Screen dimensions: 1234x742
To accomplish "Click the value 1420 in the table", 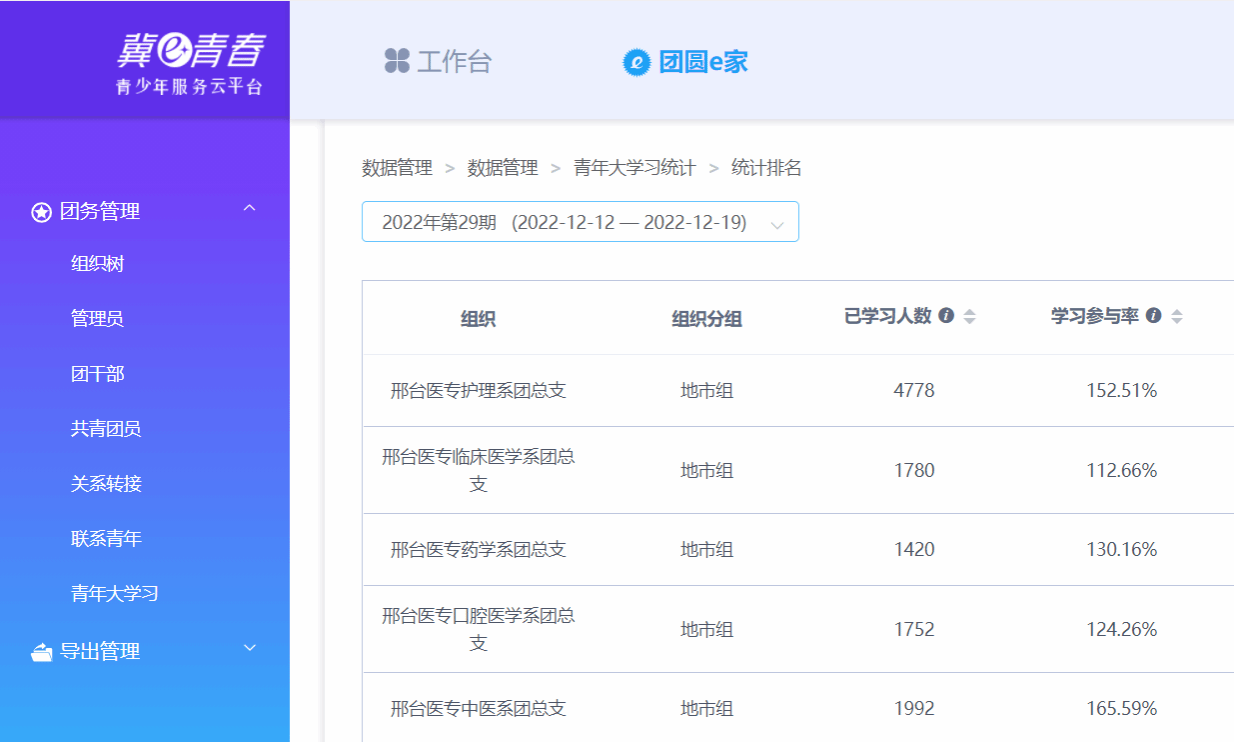I will click(914, 550).
